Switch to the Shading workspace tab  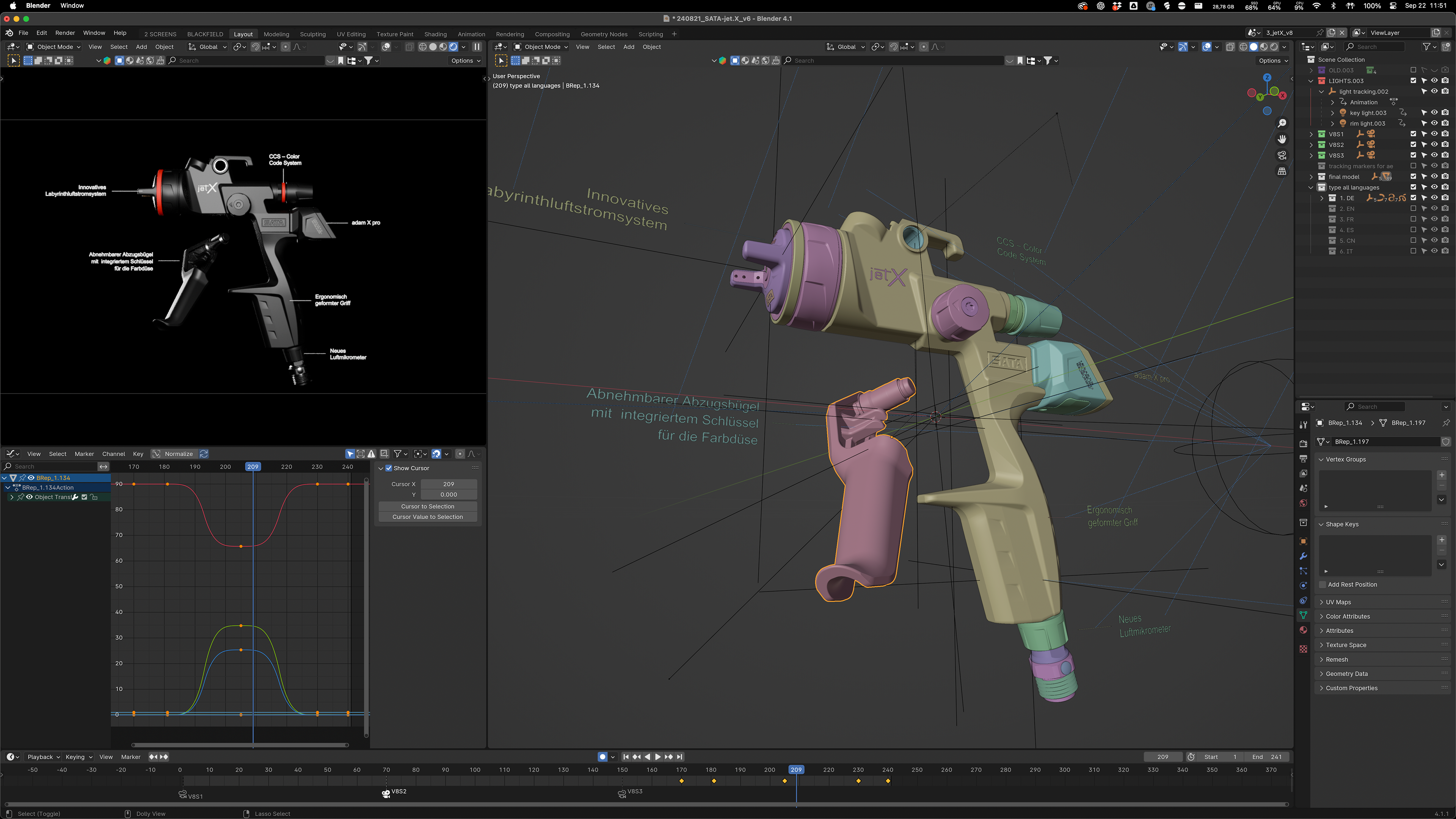435,34
